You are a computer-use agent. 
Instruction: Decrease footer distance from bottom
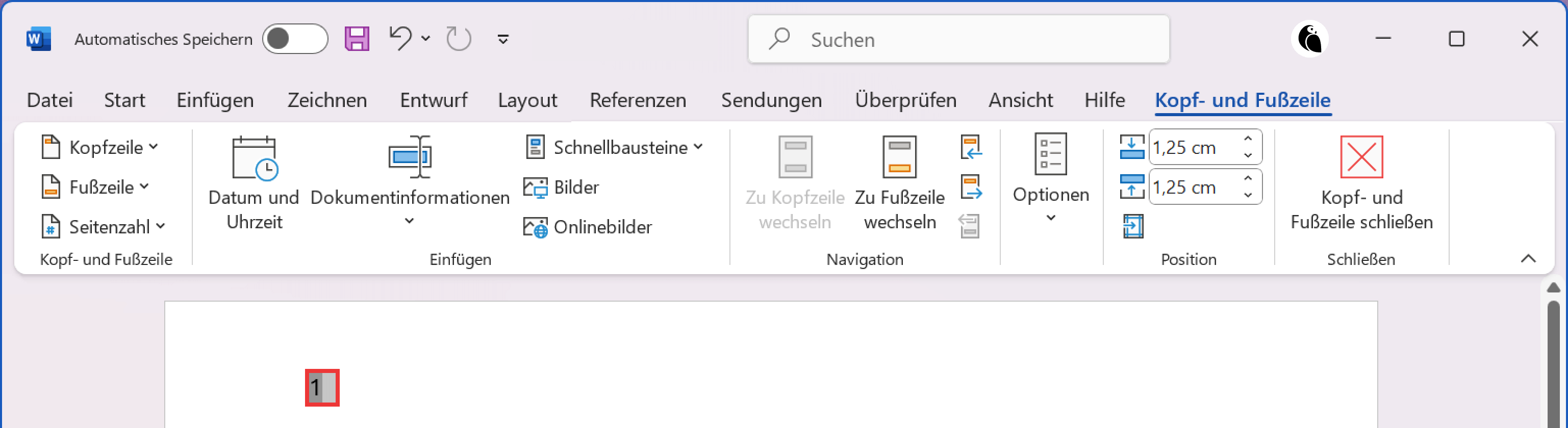1248,195
